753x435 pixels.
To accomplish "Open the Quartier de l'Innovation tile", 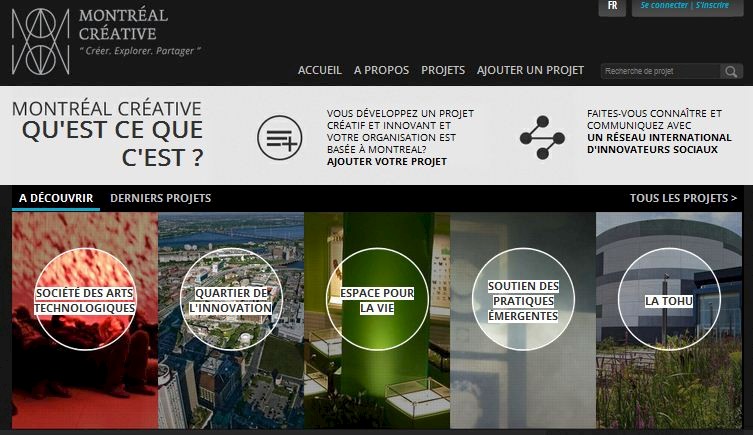I will point(231,299).
